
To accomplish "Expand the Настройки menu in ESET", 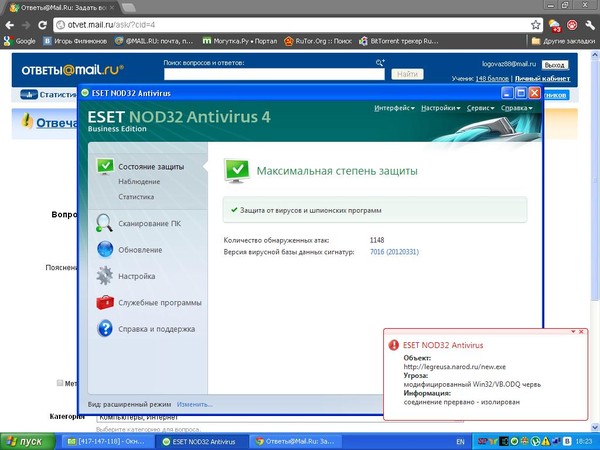I will pos(440,108).
